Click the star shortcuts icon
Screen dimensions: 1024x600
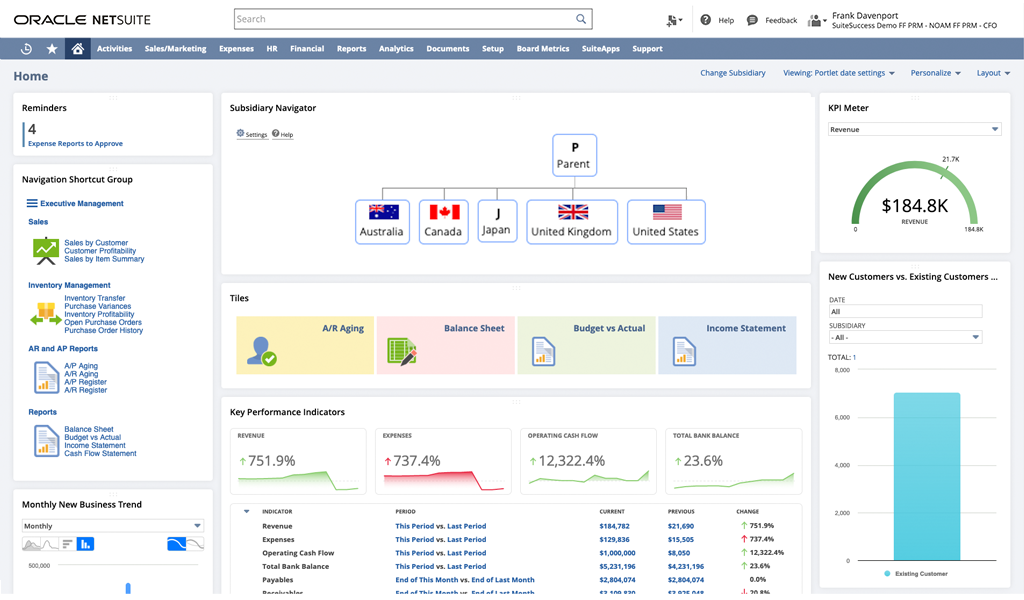click(x=51, y=48)
